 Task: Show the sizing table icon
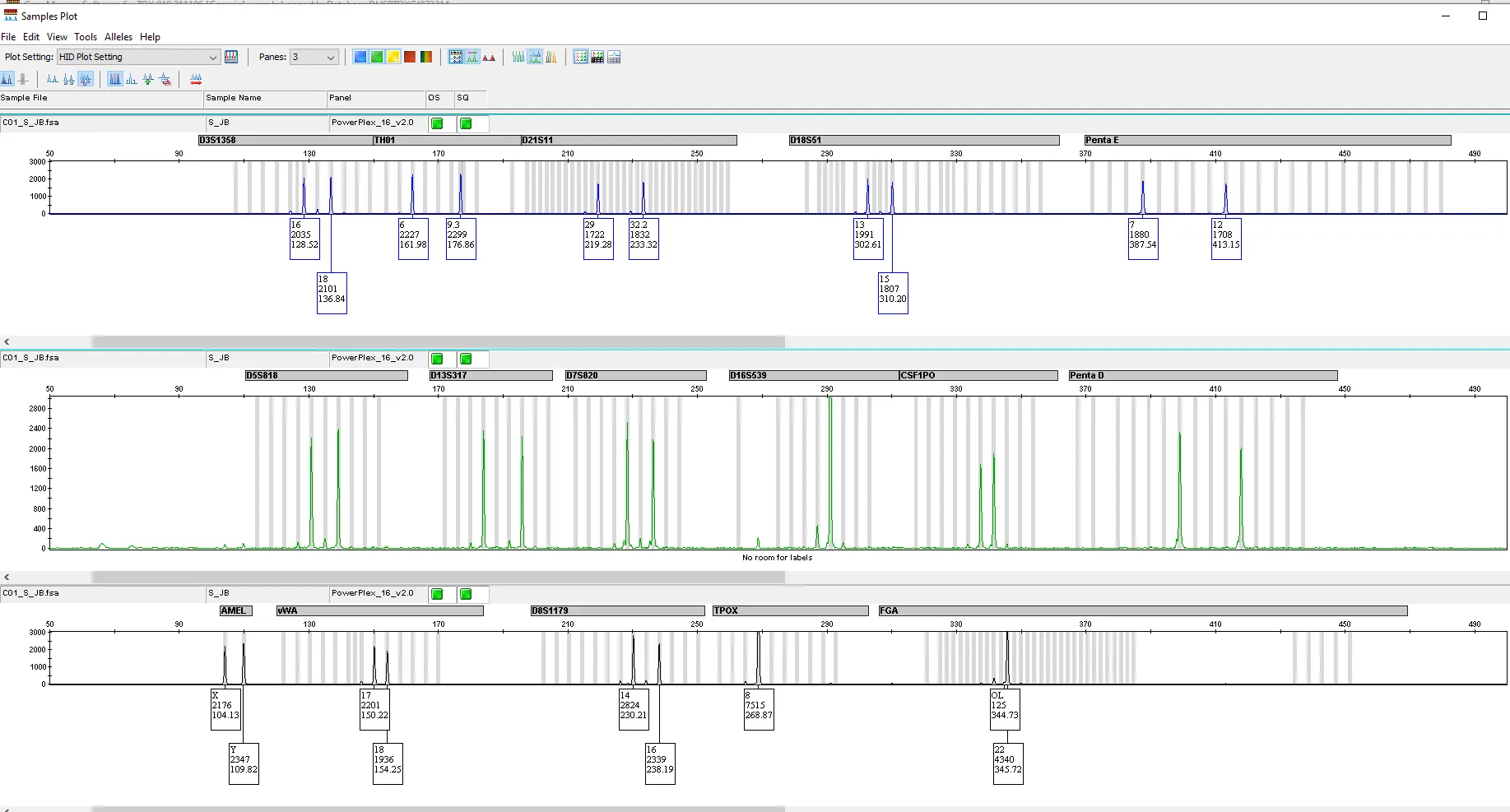pos(581,57)
